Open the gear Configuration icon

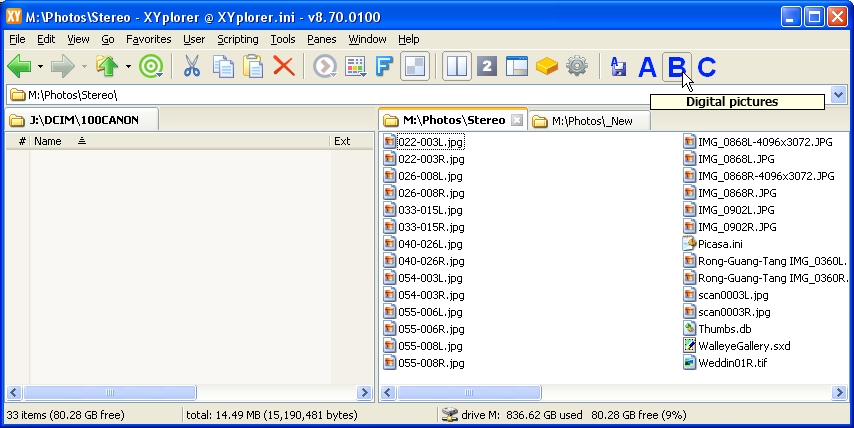(x=576, y=67)
